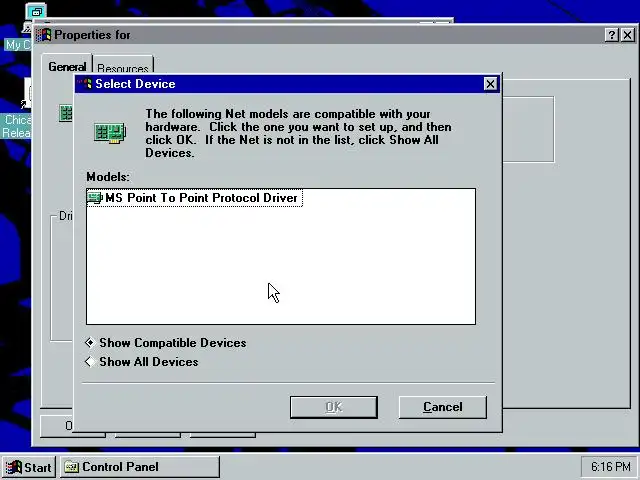Click the help question mark in Properties window
The width and height of the screenshot is (640, 480).
611,35
